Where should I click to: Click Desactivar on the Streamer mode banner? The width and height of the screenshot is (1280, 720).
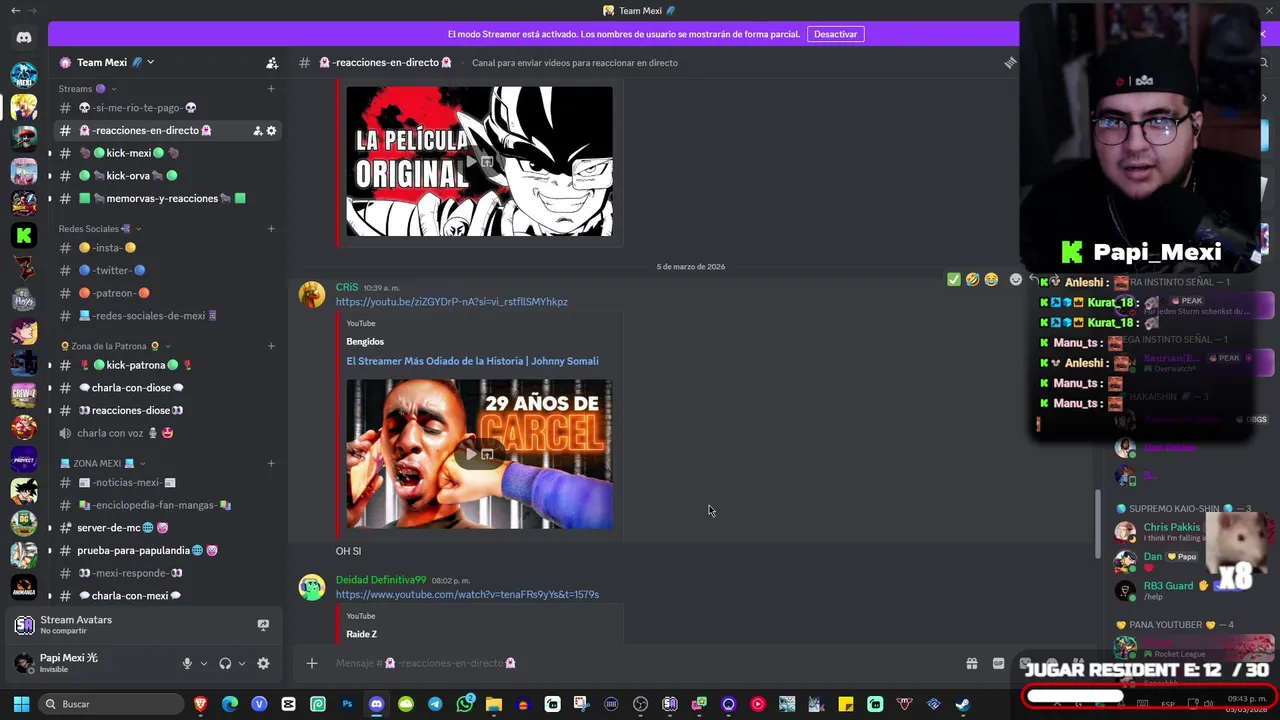click(x=835, y=34)
